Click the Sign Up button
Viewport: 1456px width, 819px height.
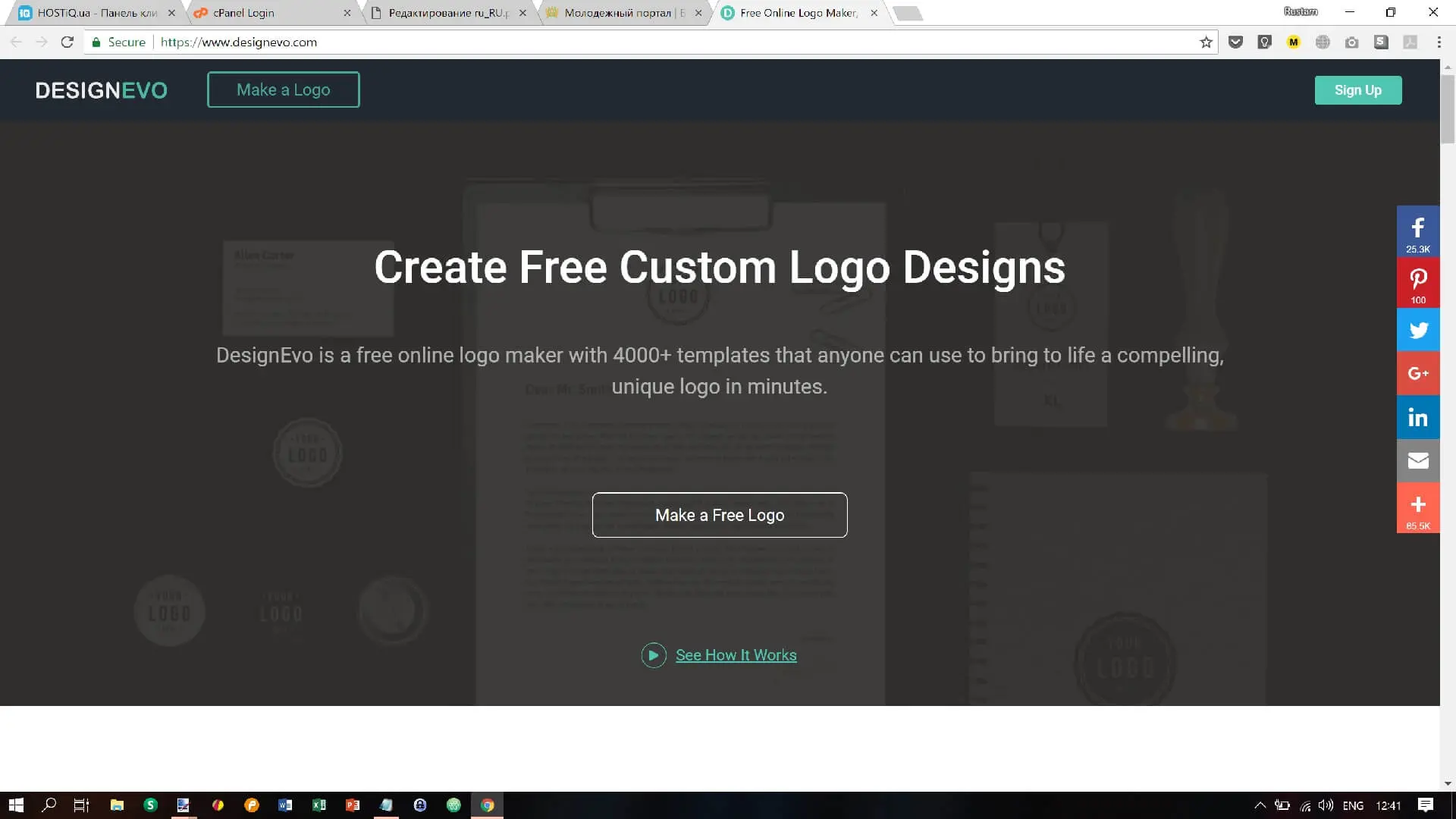point(1357,90)
